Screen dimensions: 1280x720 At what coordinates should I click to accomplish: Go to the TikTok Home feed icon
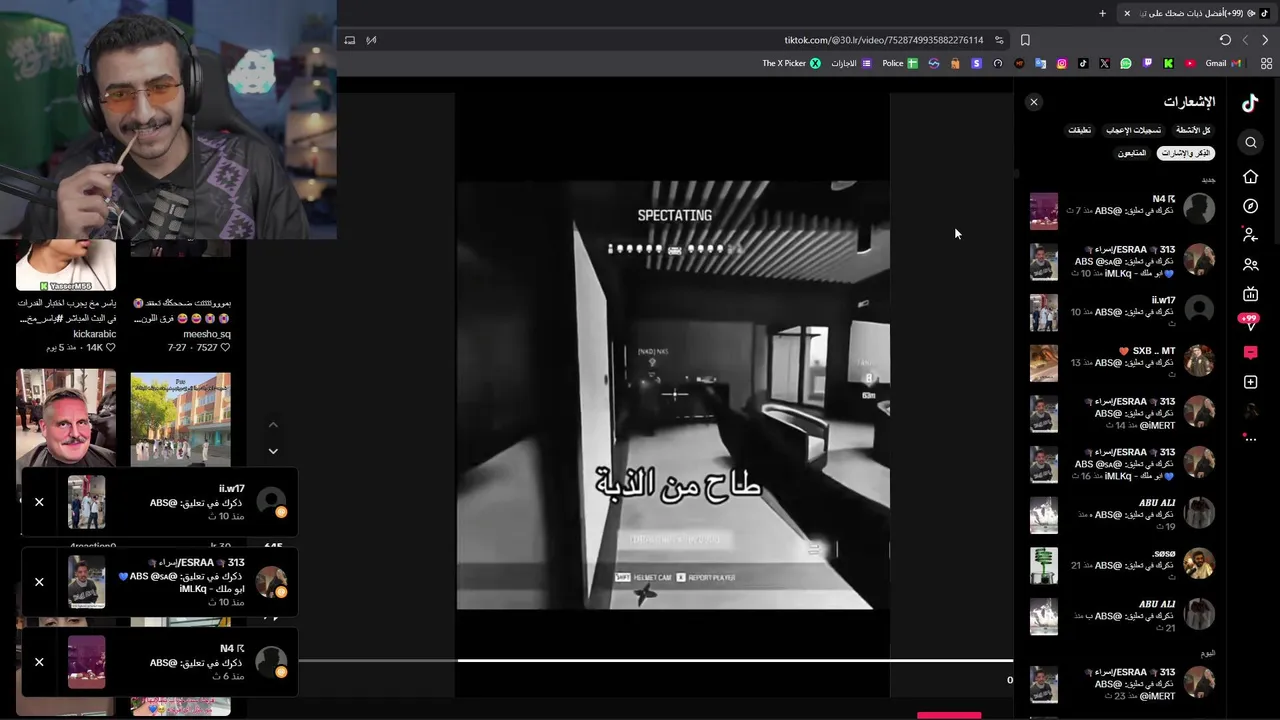1250,177
